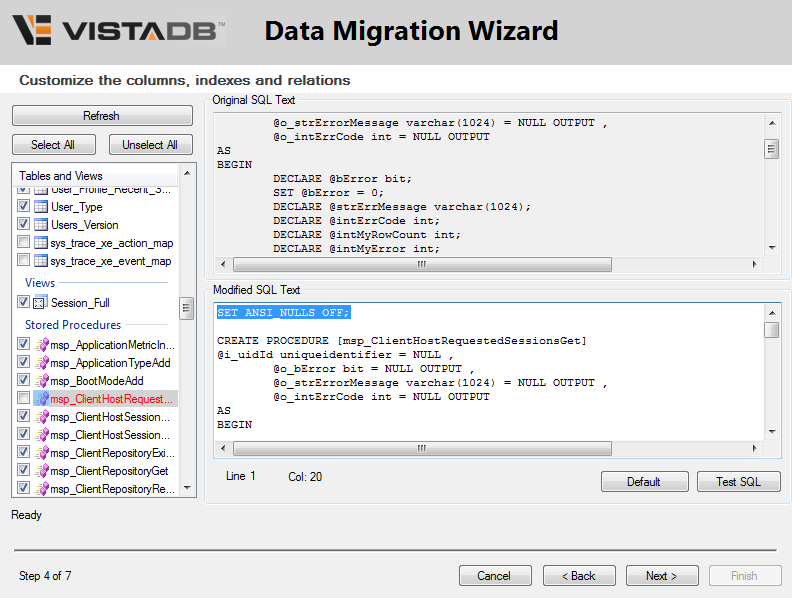
Task: Click the sys_trace_xe_action_map table icon
Action: pos(41,243)
